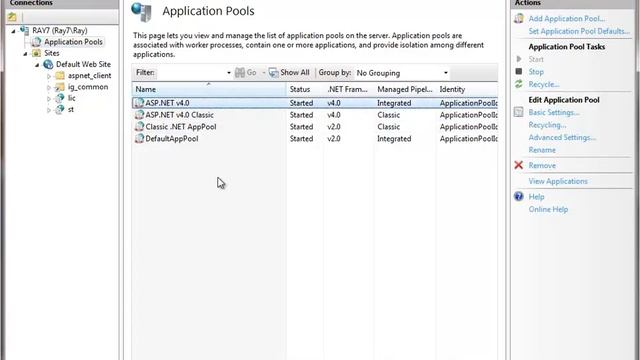
Task: Click the Connections toolbar connect icon
Action: click(12, 17)
